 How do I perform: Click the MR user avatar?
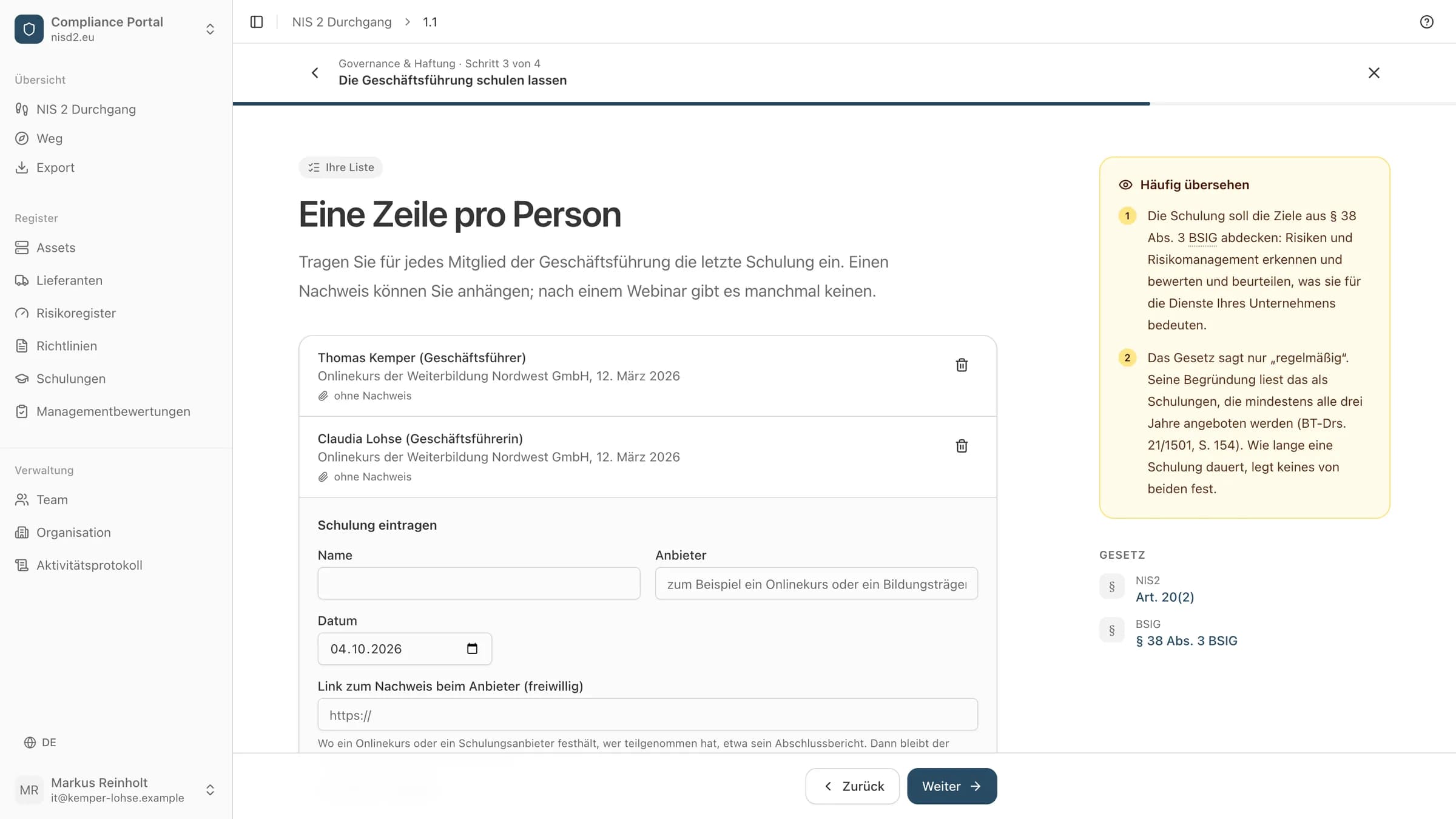coord(29,790)
